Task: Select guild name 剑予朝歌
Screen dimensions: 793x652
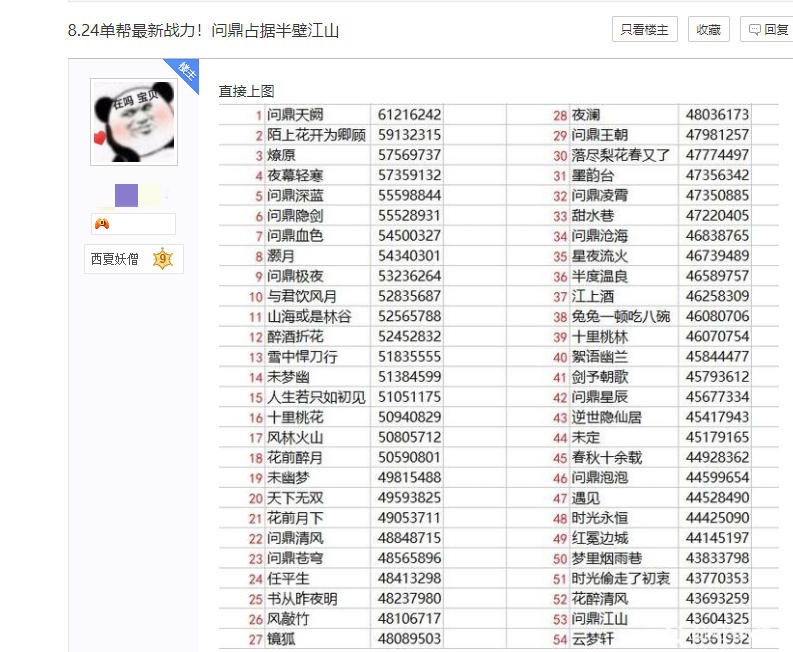Action: tap(600, 377)
